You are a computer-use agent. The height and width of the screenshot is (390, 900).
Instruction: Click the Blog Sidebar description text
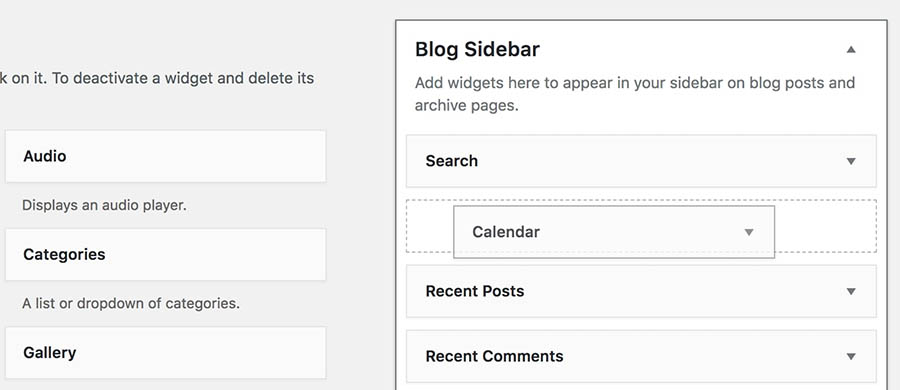[635, 94]
